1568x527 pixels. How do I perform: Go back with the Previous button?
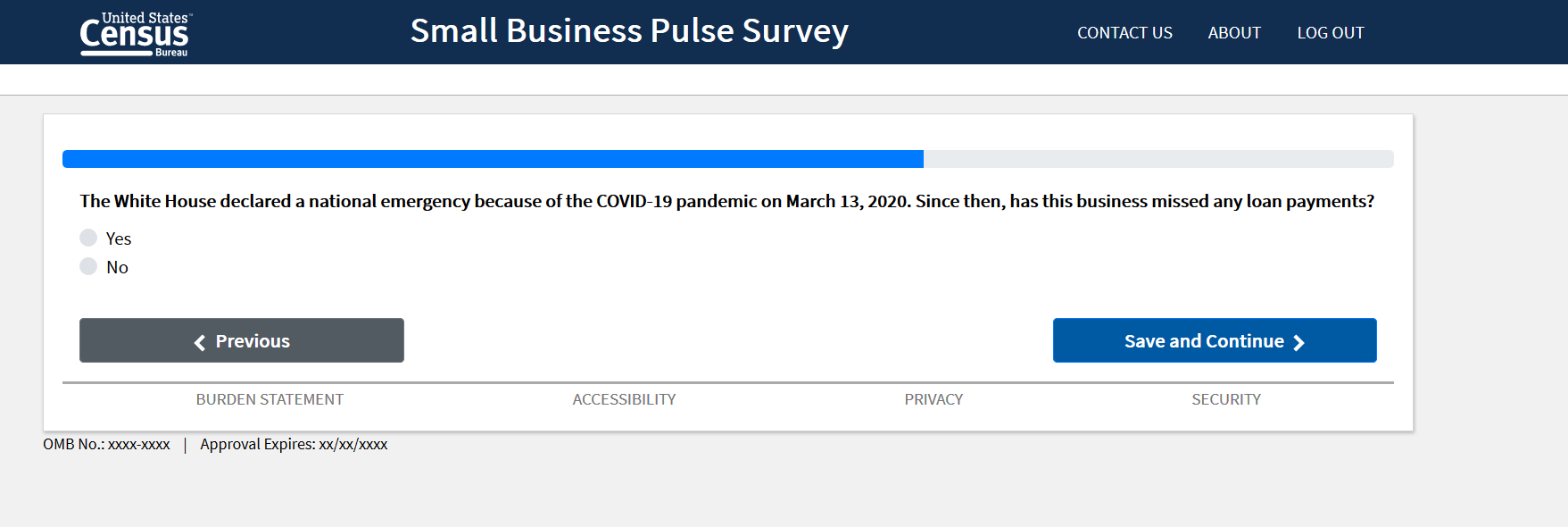[x=242, y=340]
